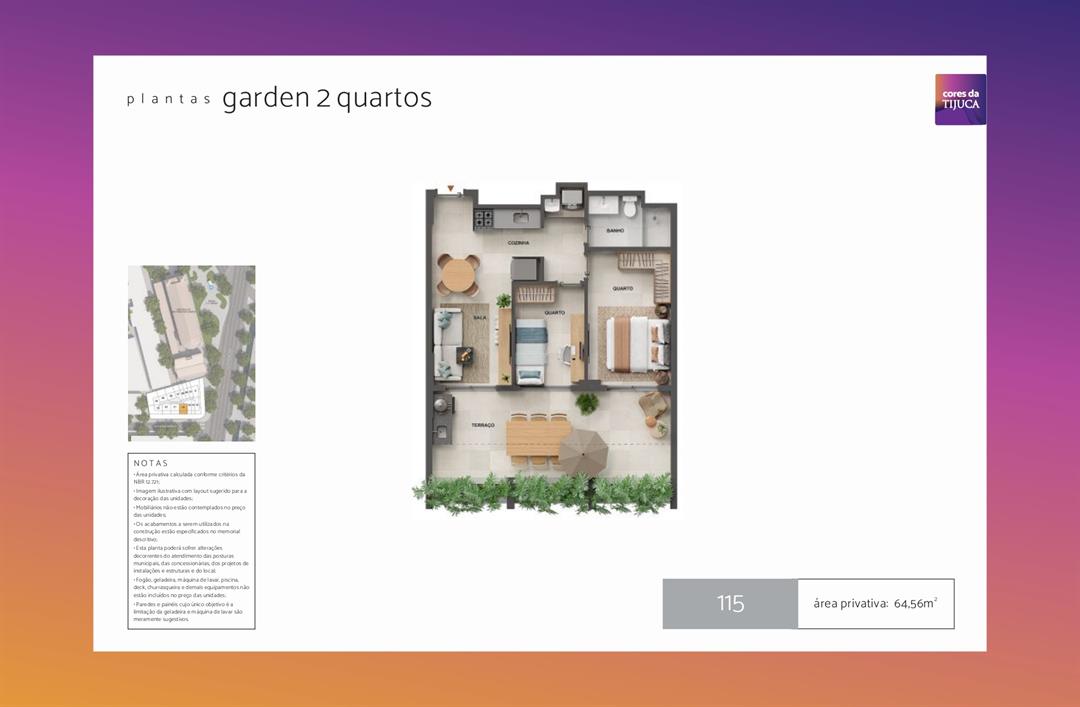Image resolution: width=1080 pixels, height=707 pixels.
Task: Click the SALA room label
Action: coord(479,317)
